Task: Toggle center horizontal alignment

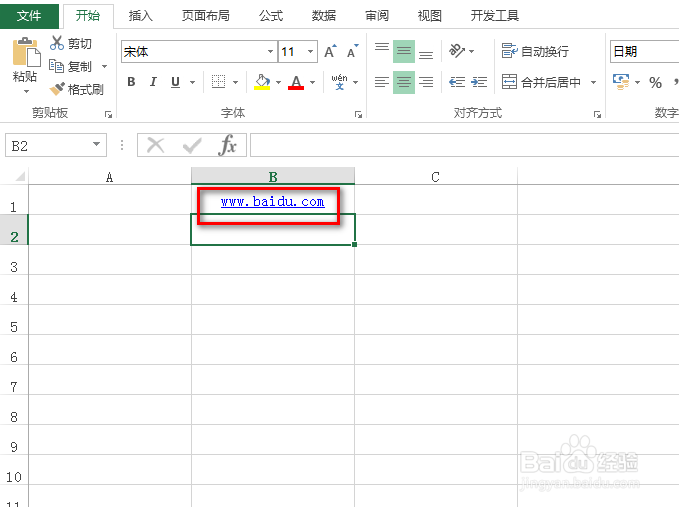Action: click(x=404, y=82)
